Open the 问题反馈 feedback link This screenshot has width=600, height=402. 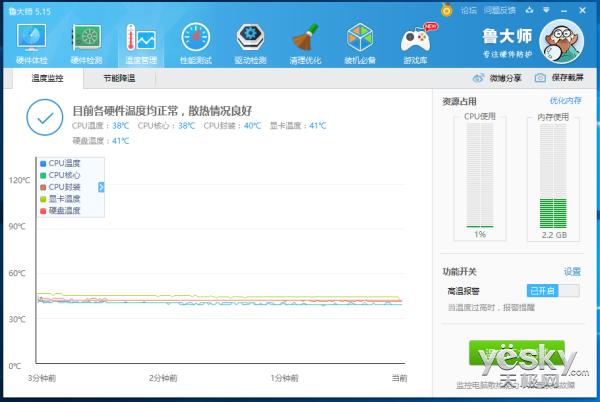[x=499, y=10]
